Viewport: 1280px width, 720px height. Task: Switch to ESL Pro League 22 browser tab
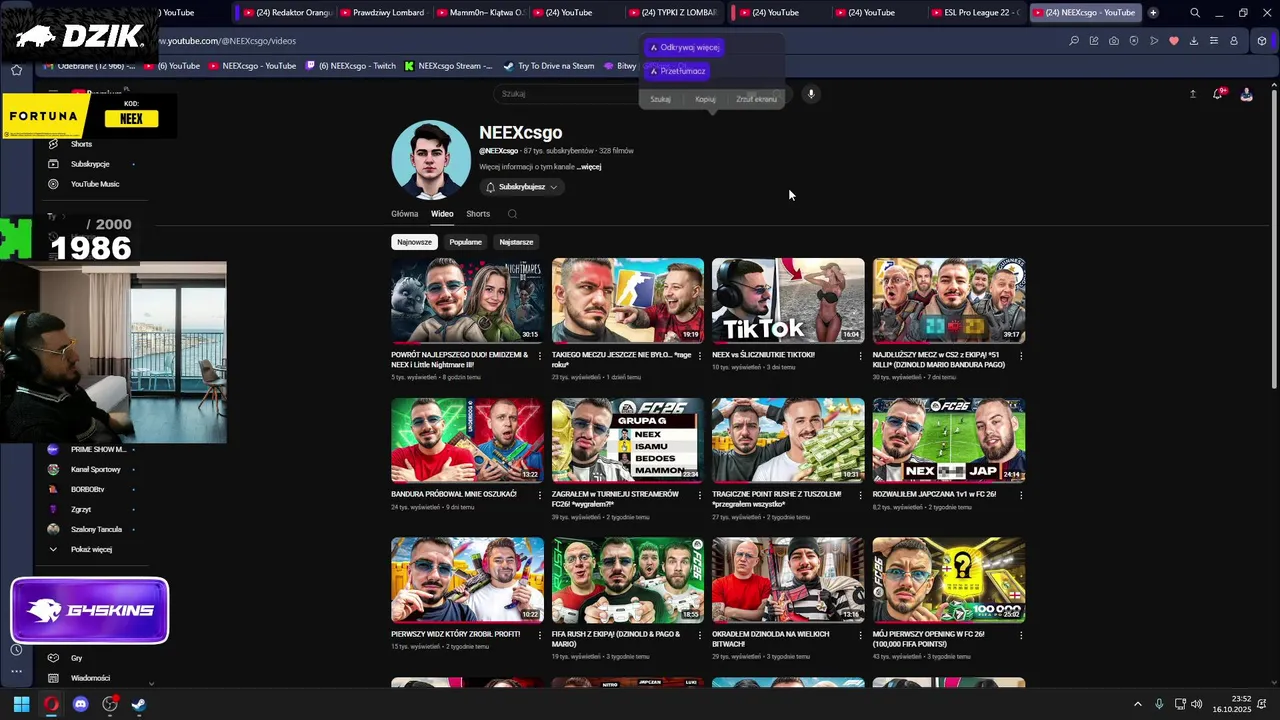click(x=976, y=13)
